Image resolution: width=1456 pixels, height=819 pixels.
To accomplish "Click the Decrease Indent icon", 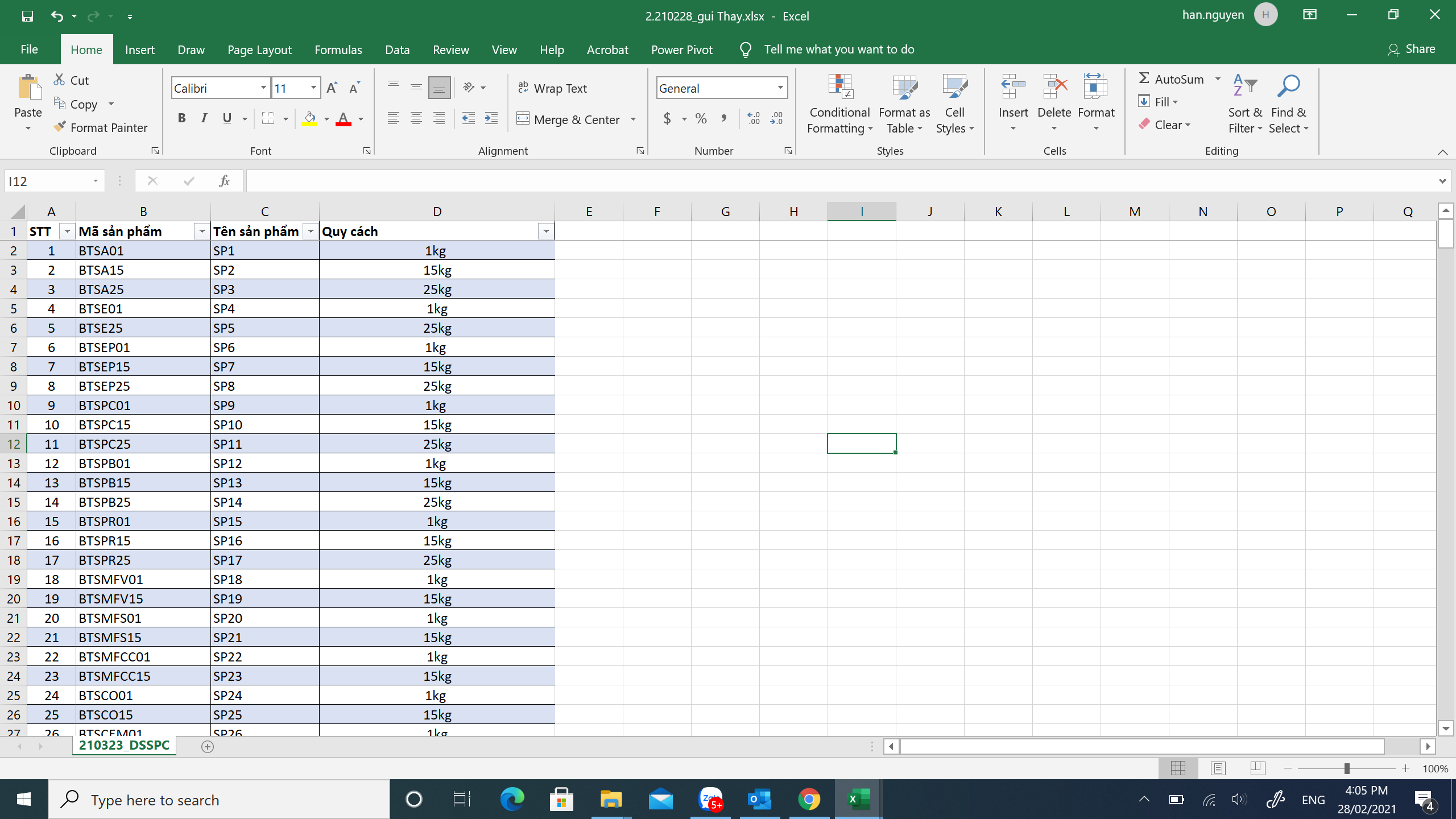I will coord(468,118).
